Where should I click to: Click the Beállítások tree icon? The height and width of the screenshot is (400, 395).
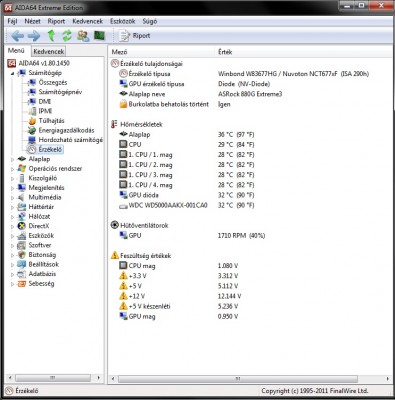[22, 264]
